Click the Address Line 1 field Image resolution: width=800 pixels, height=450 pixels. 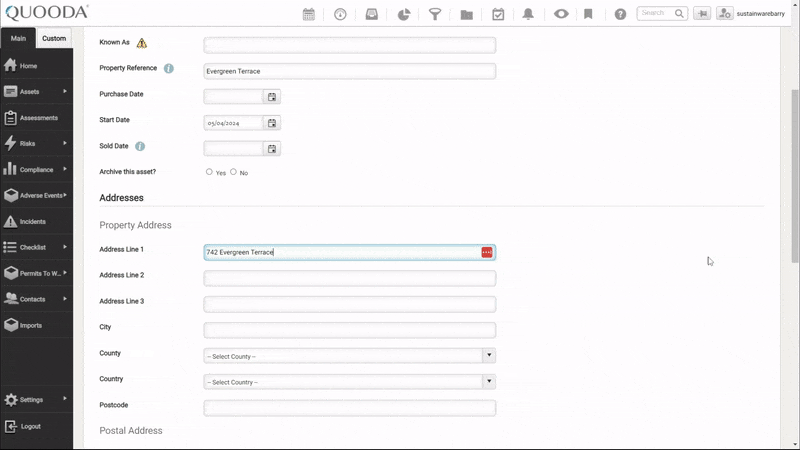(x=349, y=252)
